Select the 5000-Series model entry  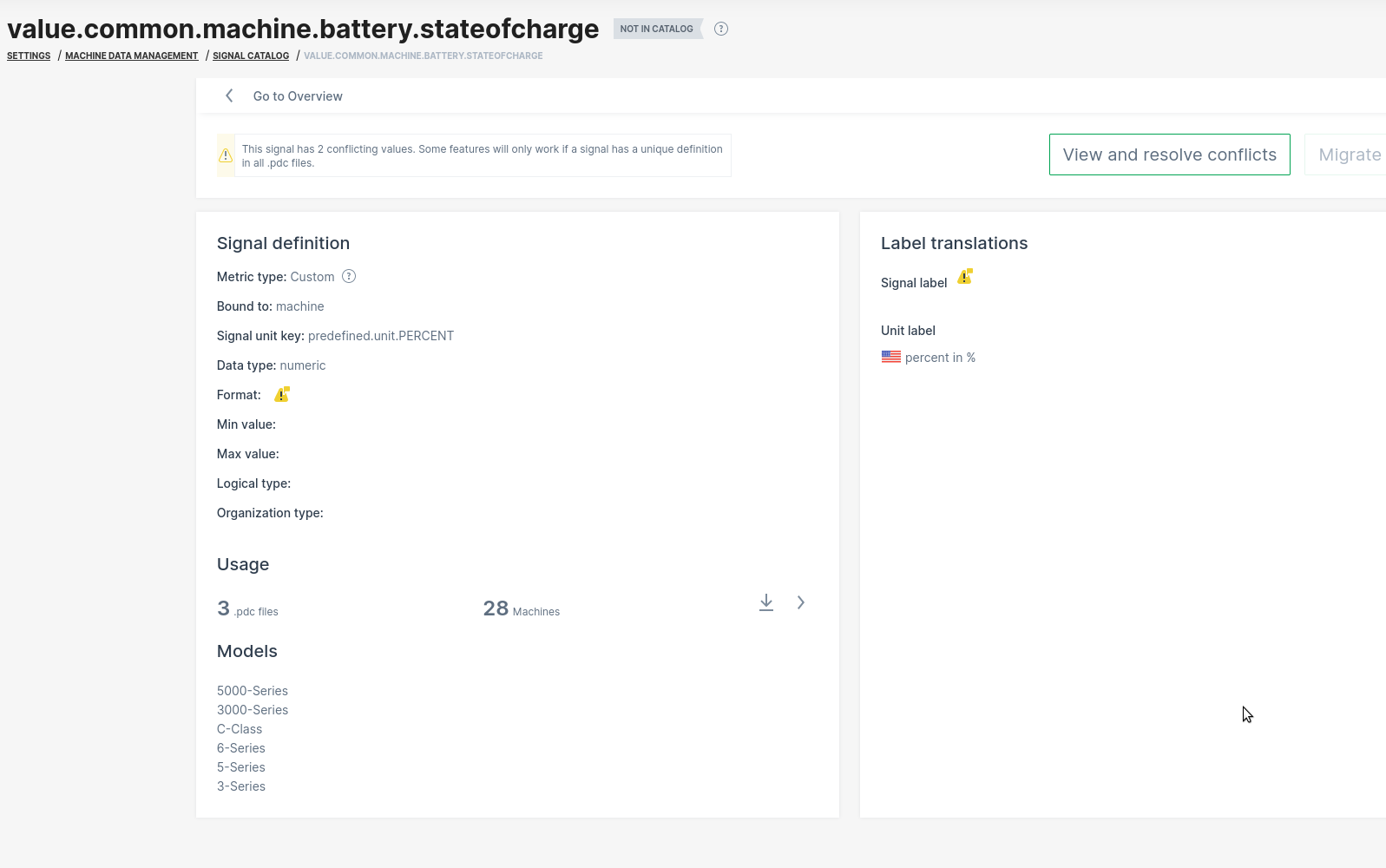tap(253, 691)
